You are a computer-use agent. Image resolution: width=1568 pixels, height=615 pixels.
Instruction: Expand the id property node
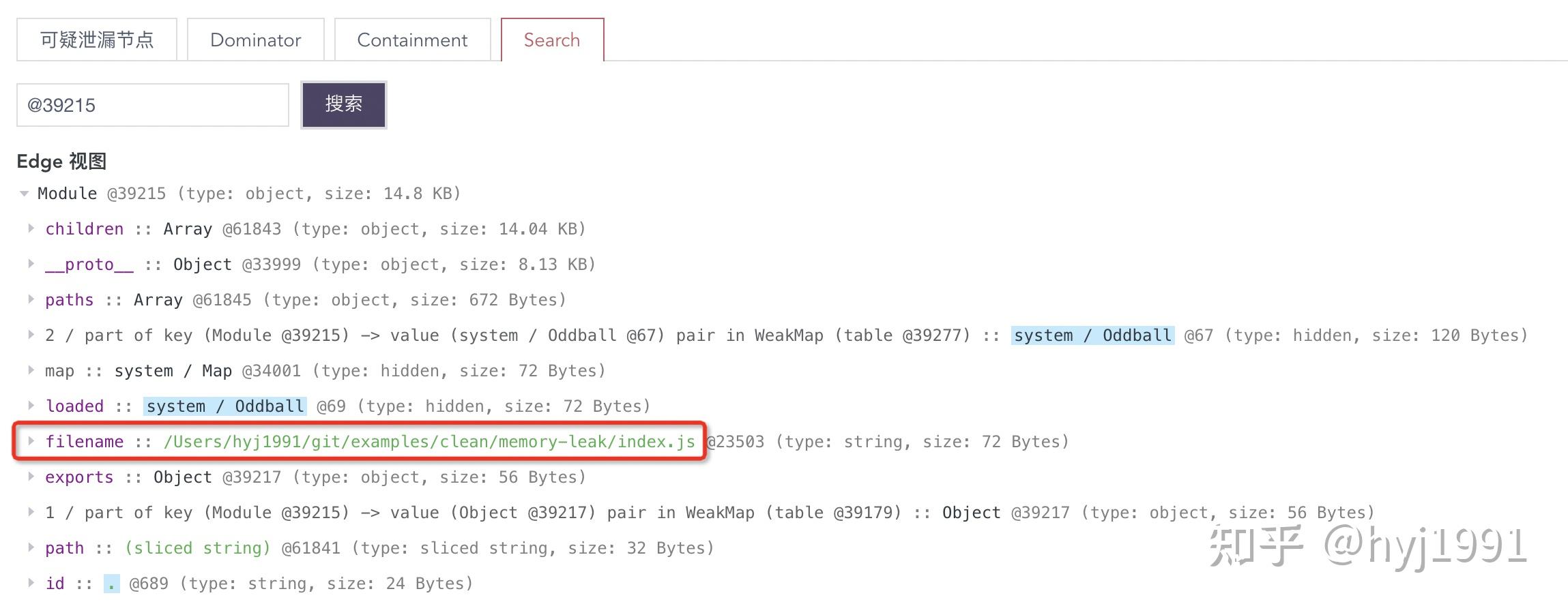click(31, 583)
